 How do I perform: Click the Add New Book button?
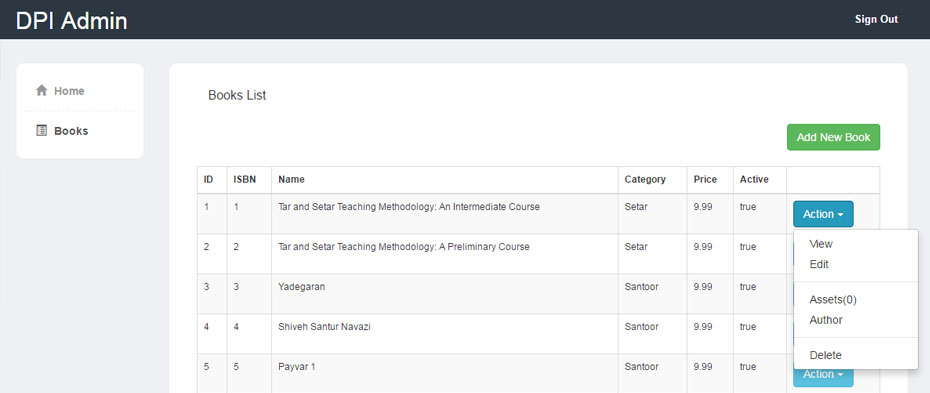pyautogui.click(x=833, y=137)
